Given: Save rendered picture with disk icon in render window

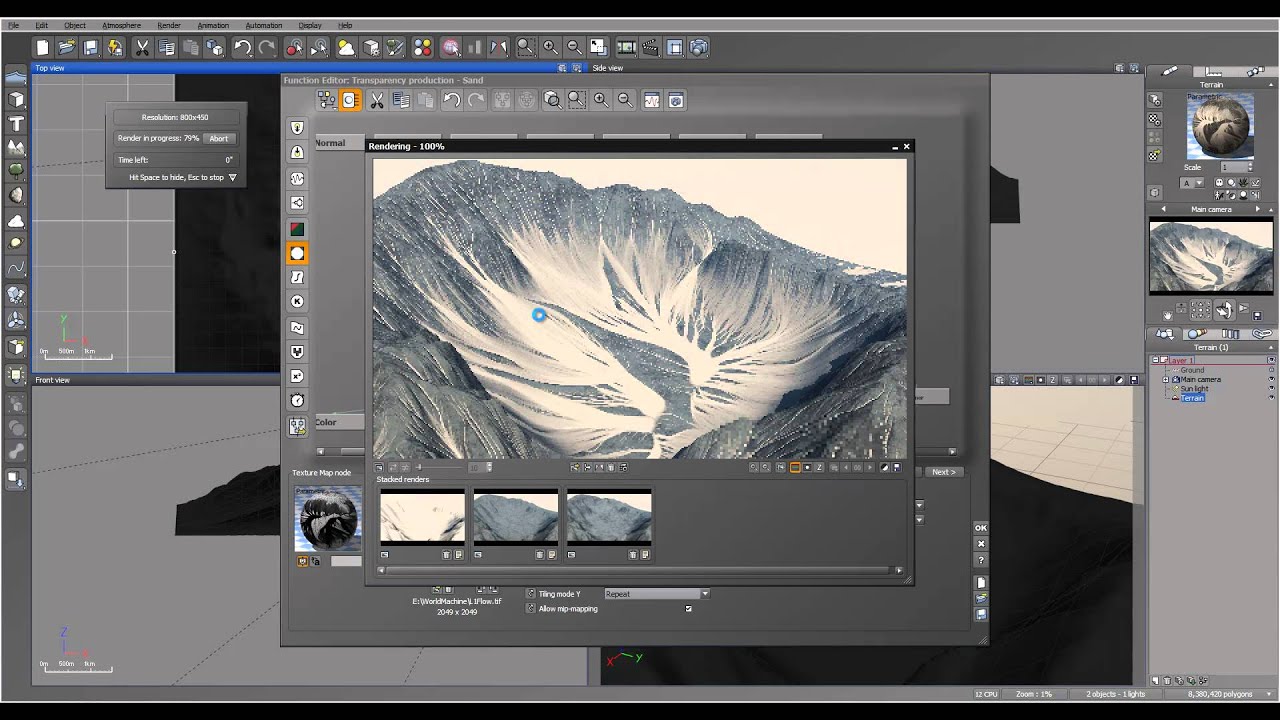Looking at the screenshot, I should coord(896,467).
